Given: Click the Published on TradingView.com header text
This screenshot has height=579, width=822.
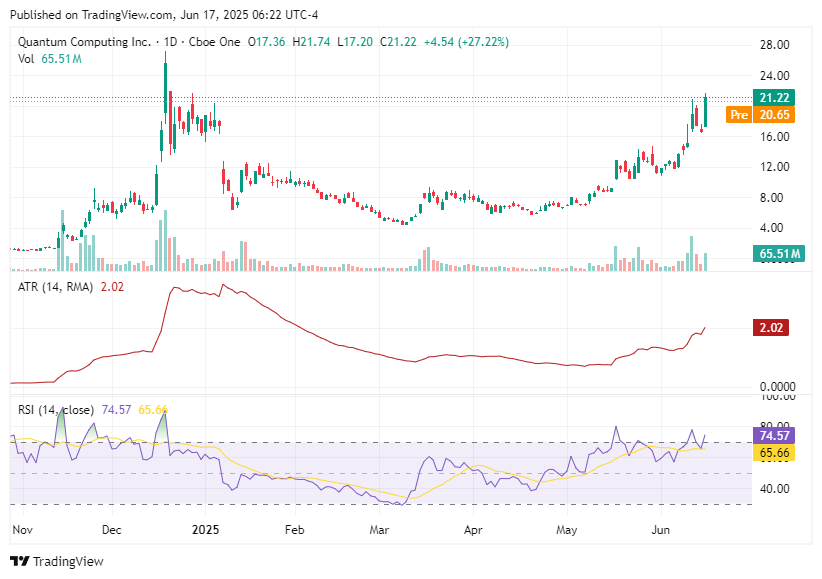Looking at the screenshot, I should (164, 15).
